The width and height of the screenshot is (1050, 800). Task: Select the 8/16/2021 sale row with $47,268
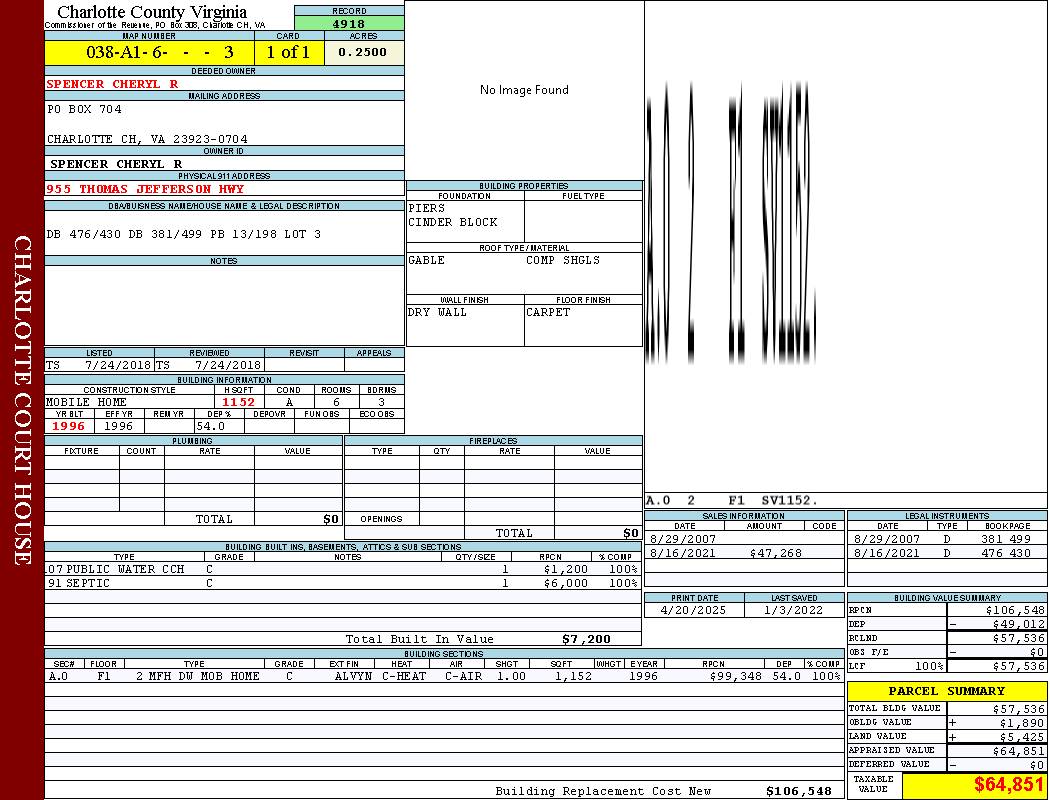point(742,553)
